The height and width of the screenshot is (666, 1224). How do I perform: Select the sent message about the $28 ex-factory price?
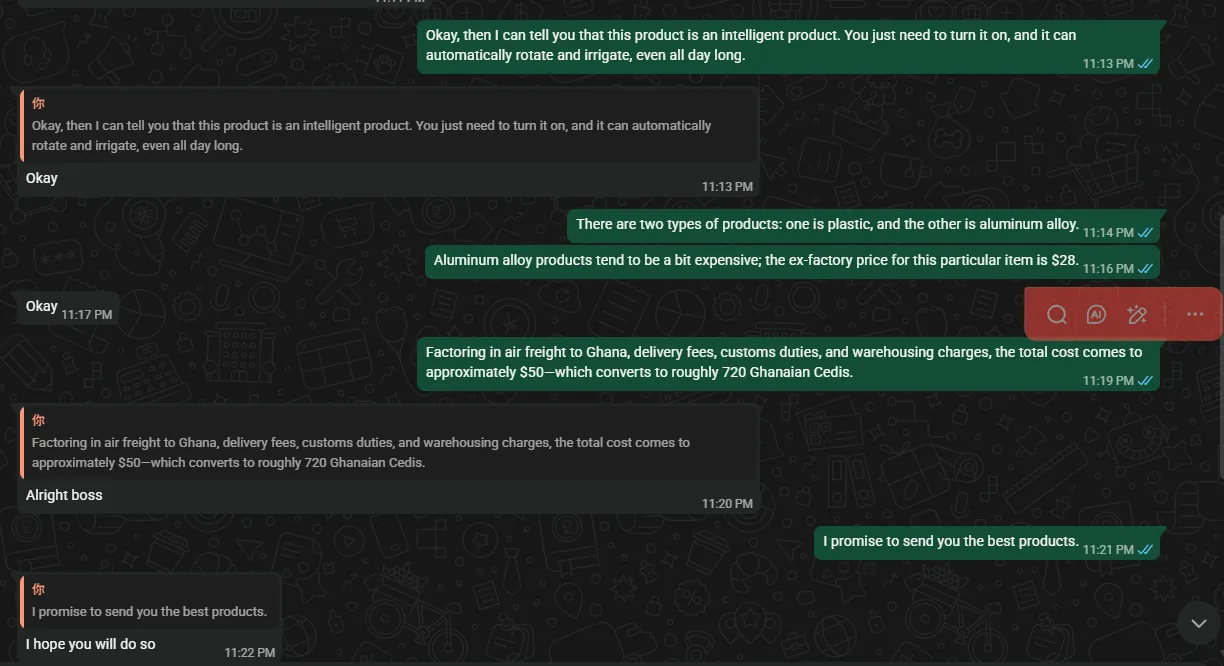(x=755, y=260)
